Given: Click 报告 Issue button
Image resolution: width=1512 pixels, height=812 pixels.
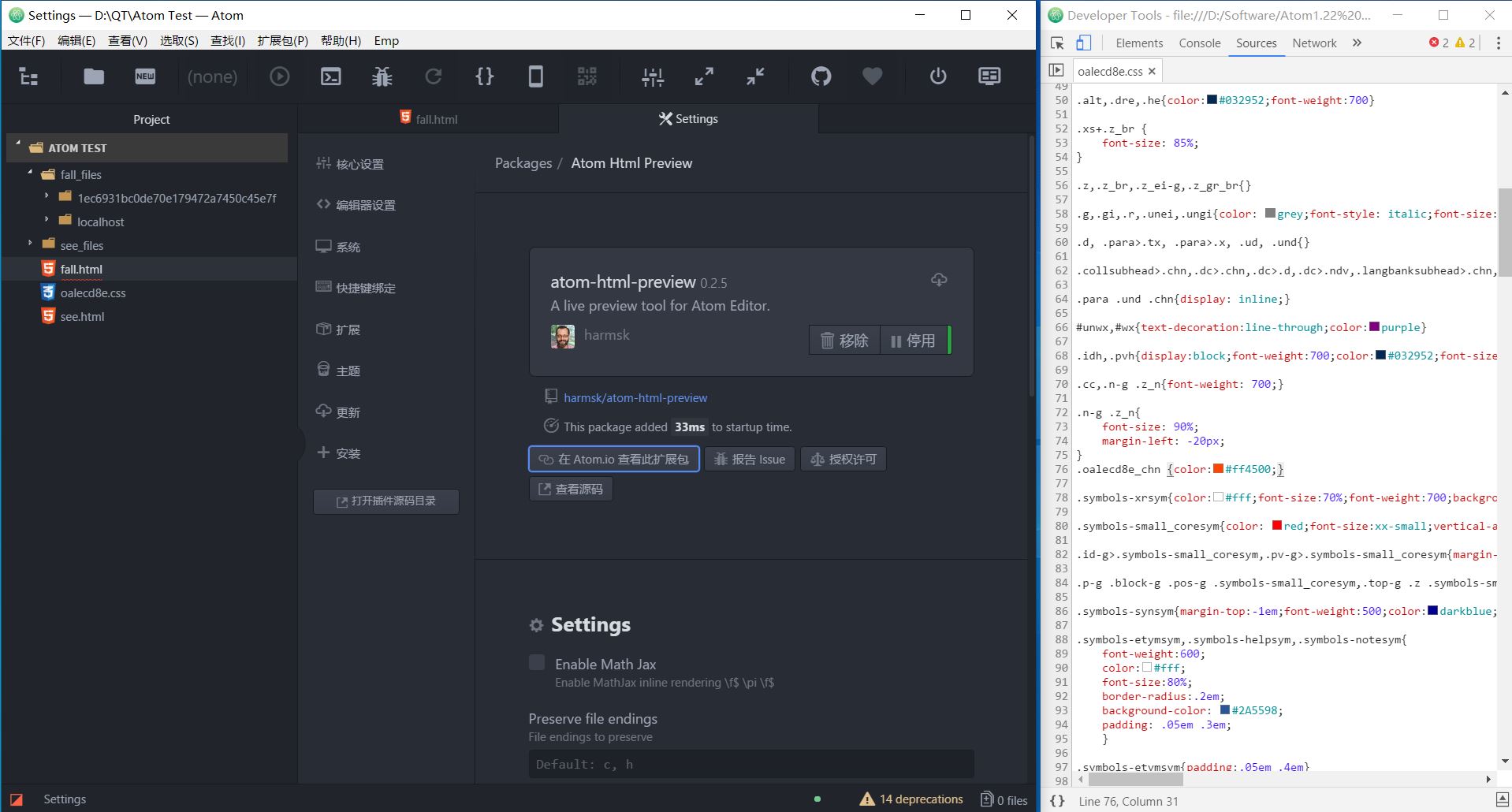Looking at the screenshot, I should pyautogui.click(x=750, y=459).
